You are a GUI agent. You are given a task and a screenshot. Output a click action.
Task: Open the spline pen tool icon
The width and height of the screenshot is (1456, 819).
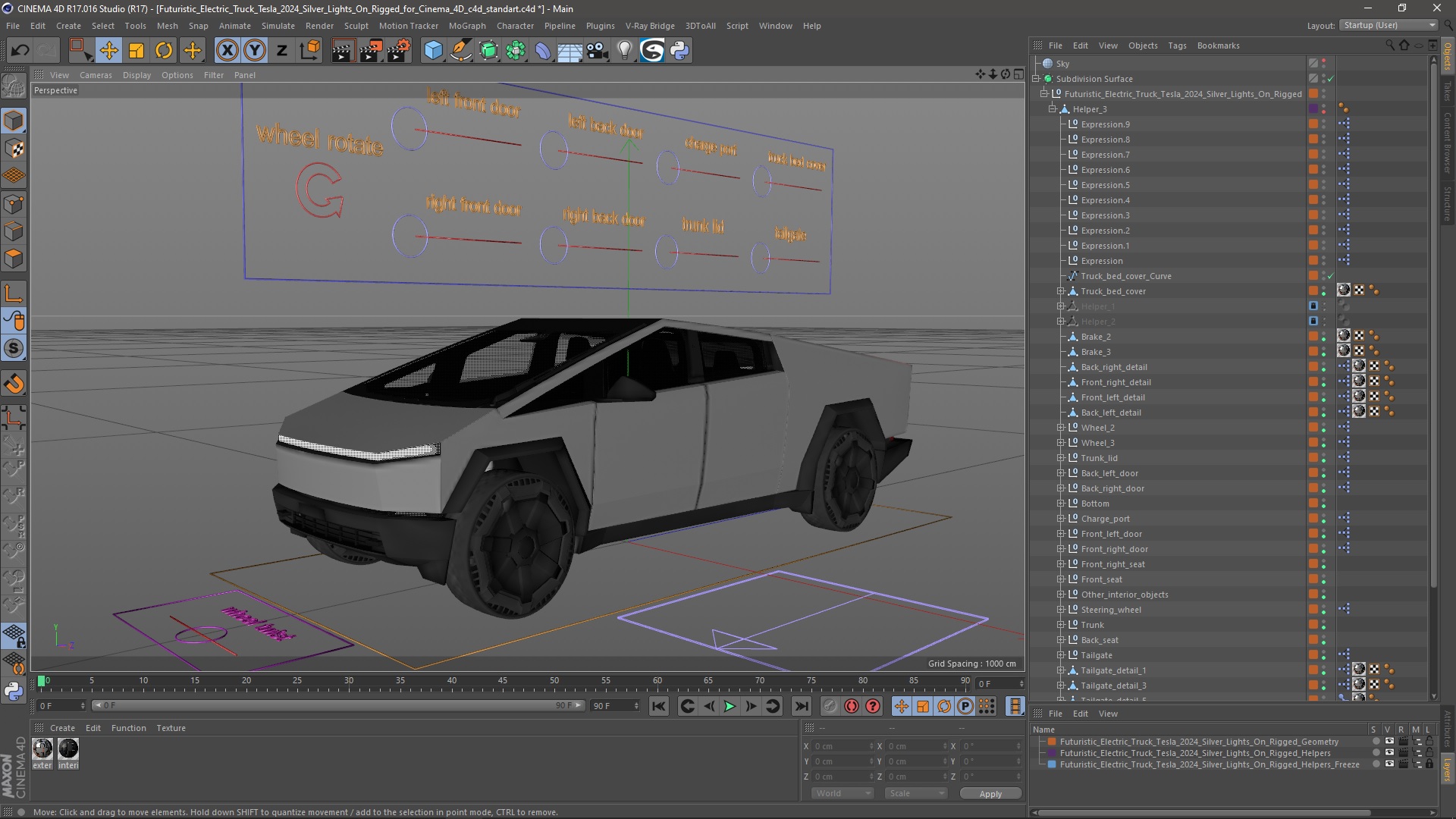pyautogui.click(x=460, y=51)
